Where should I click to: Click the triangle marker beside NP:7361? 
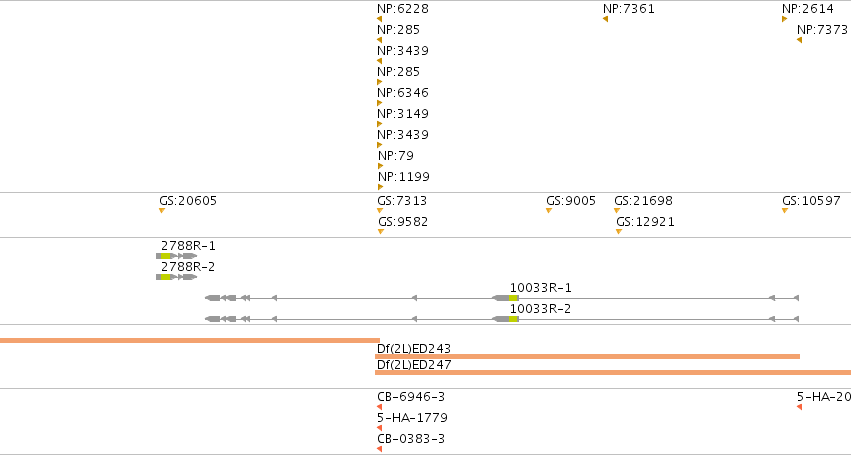click(605, 19)
